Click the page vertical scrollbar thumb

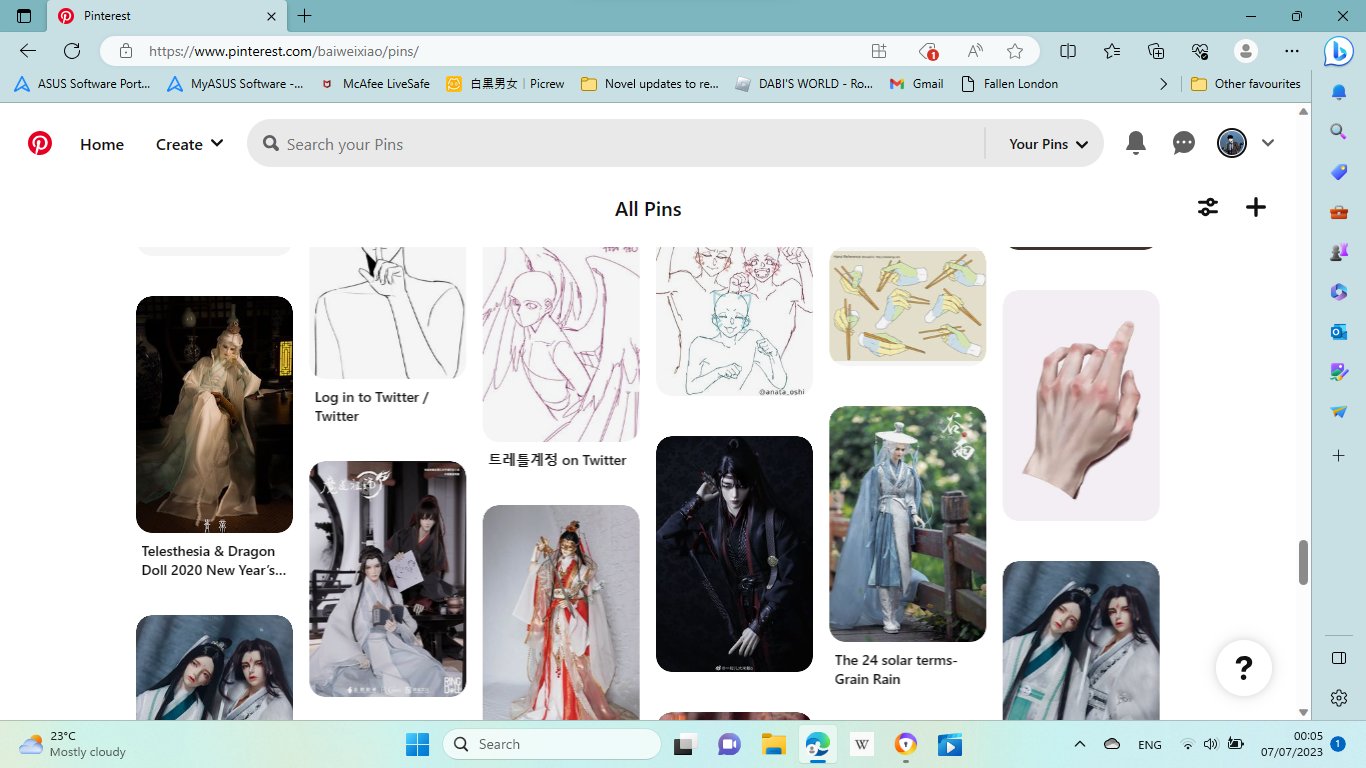point(1303,562)
